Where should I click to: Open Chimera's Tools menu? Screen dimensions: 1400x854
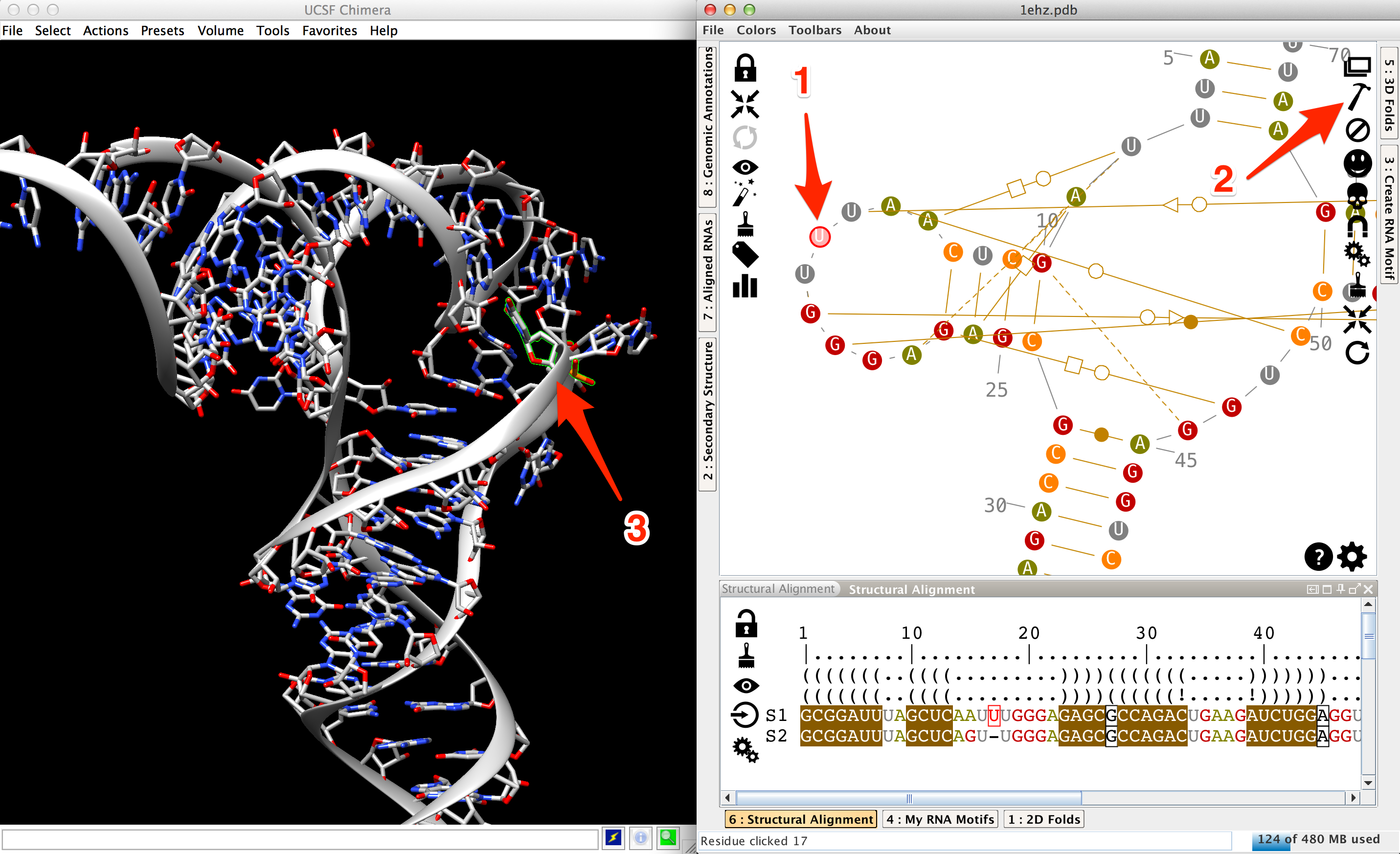click(273, 31)
